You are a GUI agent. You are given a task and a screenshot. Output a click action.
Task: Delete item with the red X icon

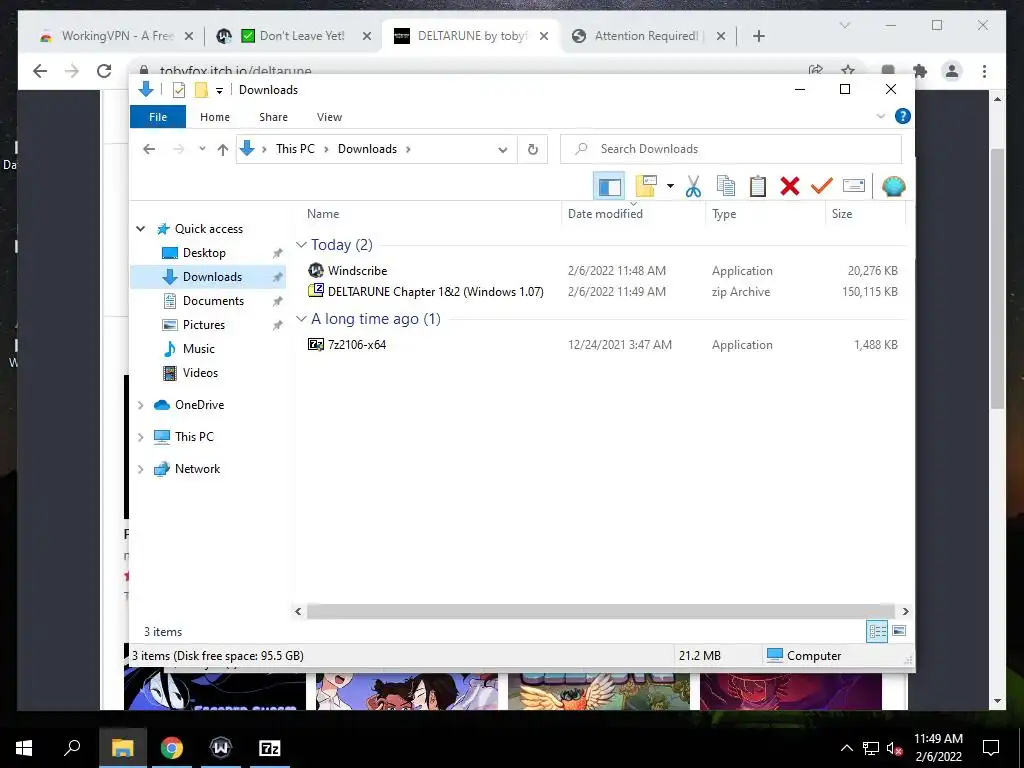coord(790,187)
